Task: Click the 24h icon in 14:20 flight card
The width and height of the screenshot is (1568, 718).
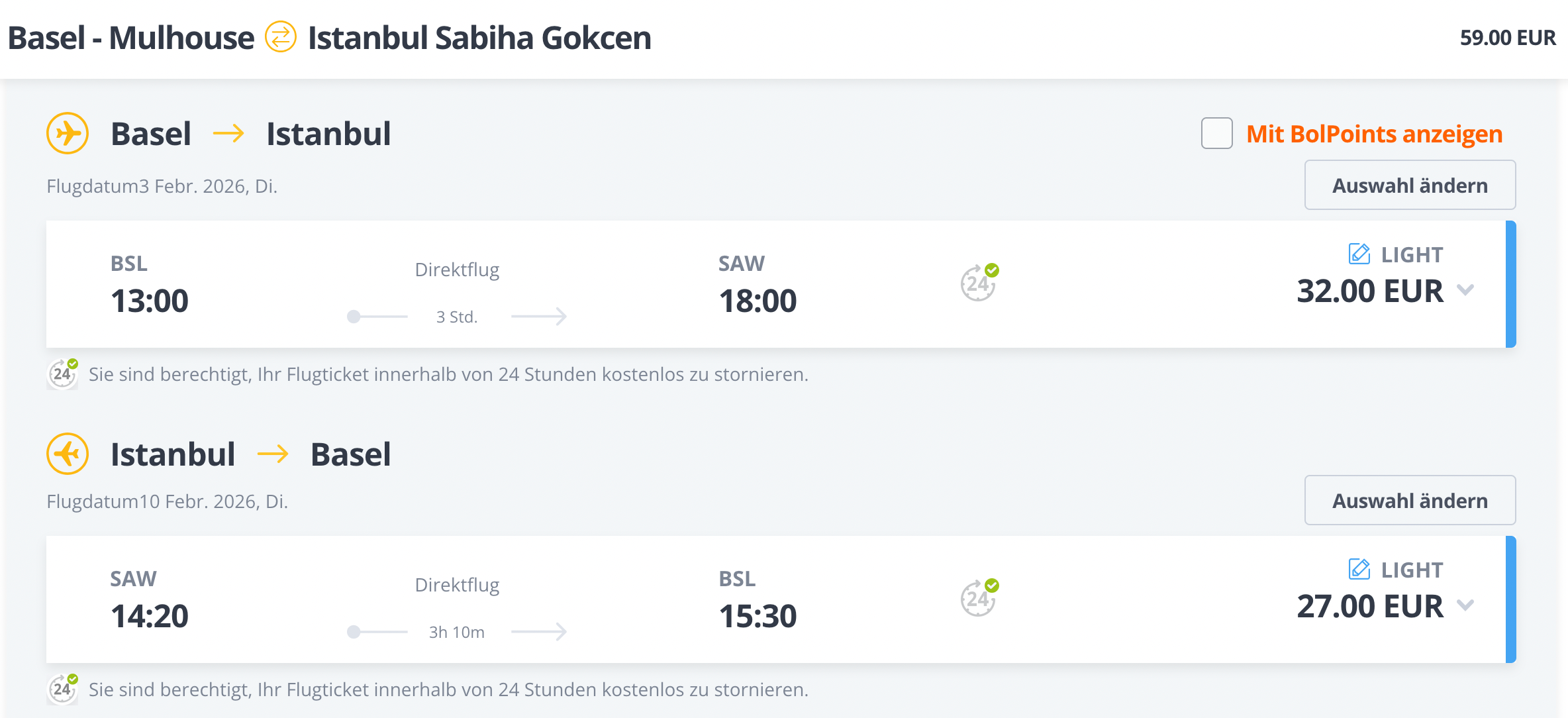Action: (979, 599)
